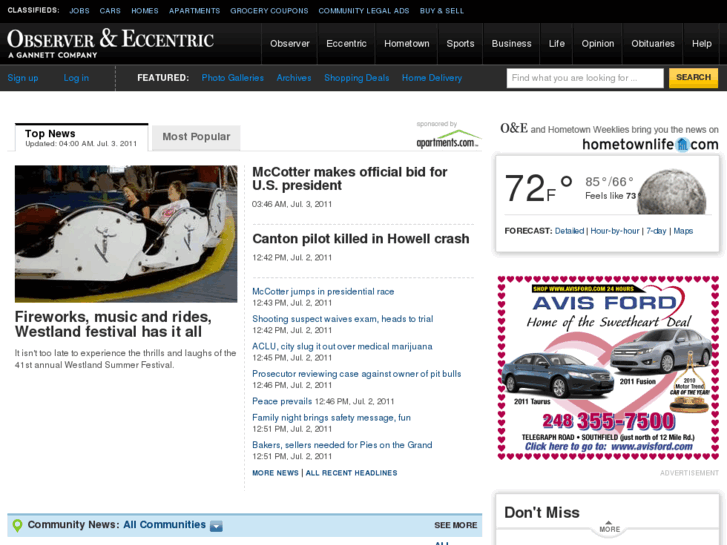Open the Sports section

click(x=460, y=44)
